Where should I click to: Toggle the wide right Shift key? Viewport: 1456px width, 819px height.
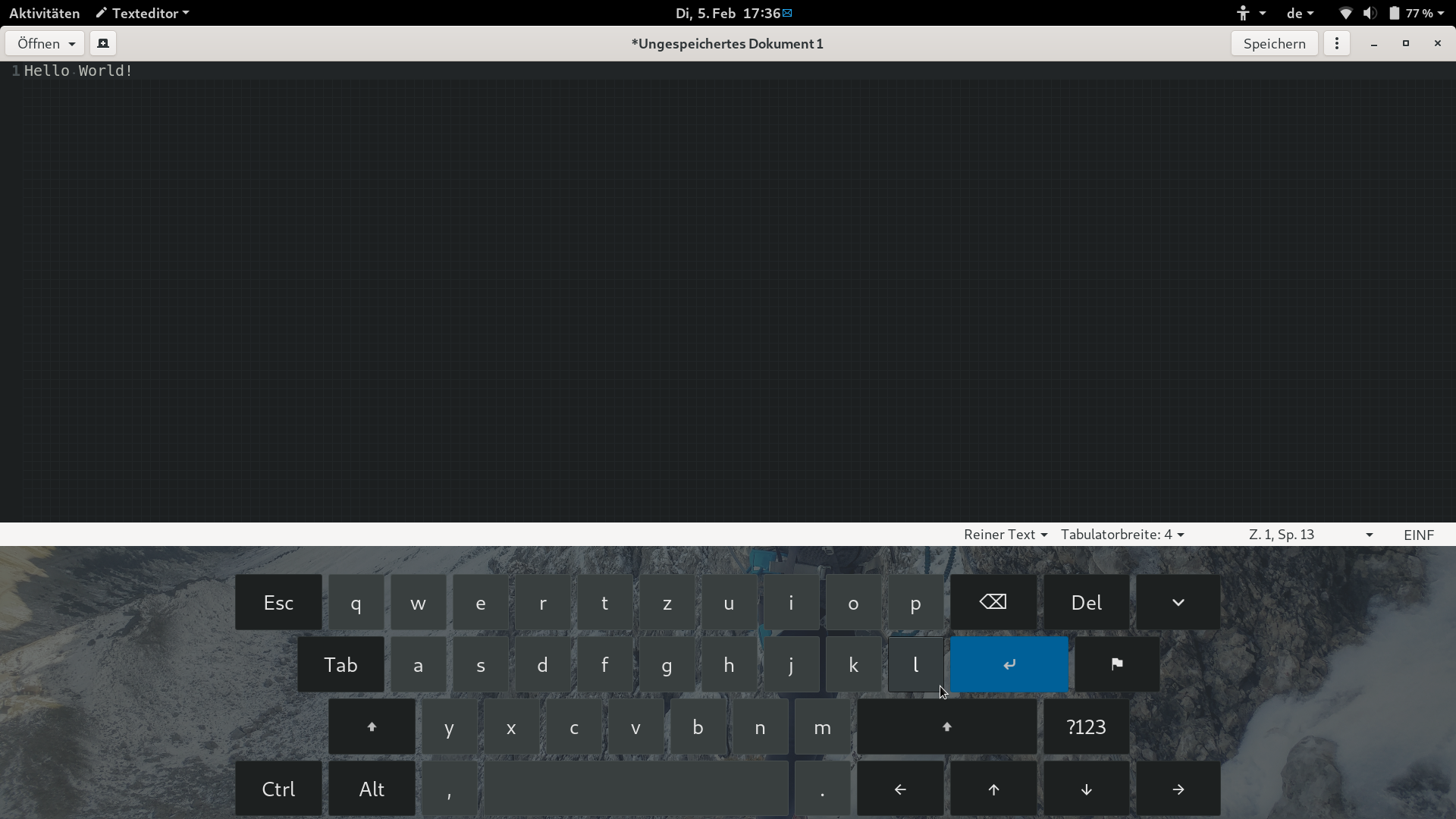point(946,726)
